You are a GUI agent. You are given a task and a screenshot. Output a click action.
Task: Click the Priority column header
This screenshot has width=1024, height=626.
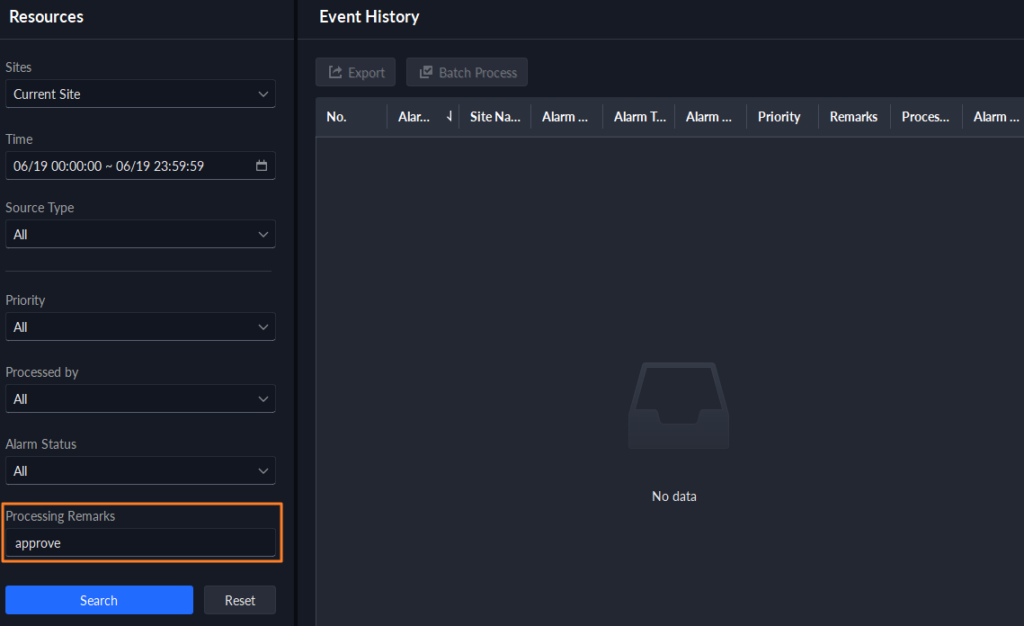(779, 117)
